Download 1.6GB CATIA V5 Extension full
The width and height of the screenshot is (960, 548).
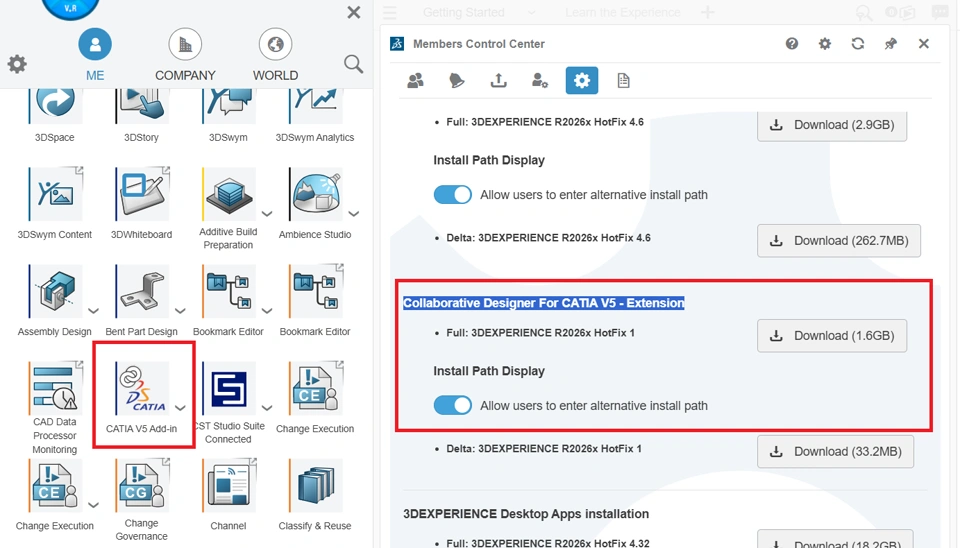832,336
